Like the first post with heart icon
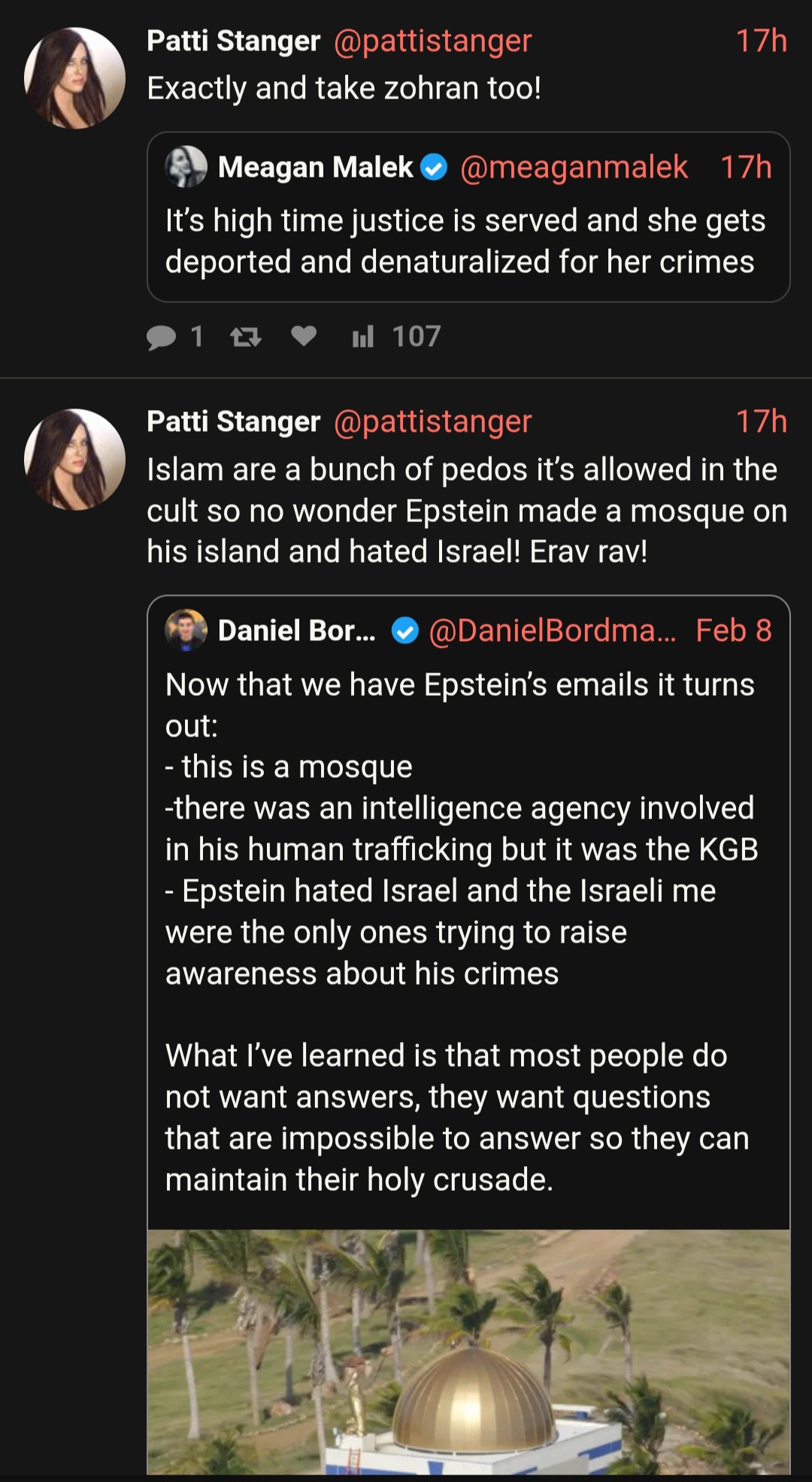 tap(304, 336)
